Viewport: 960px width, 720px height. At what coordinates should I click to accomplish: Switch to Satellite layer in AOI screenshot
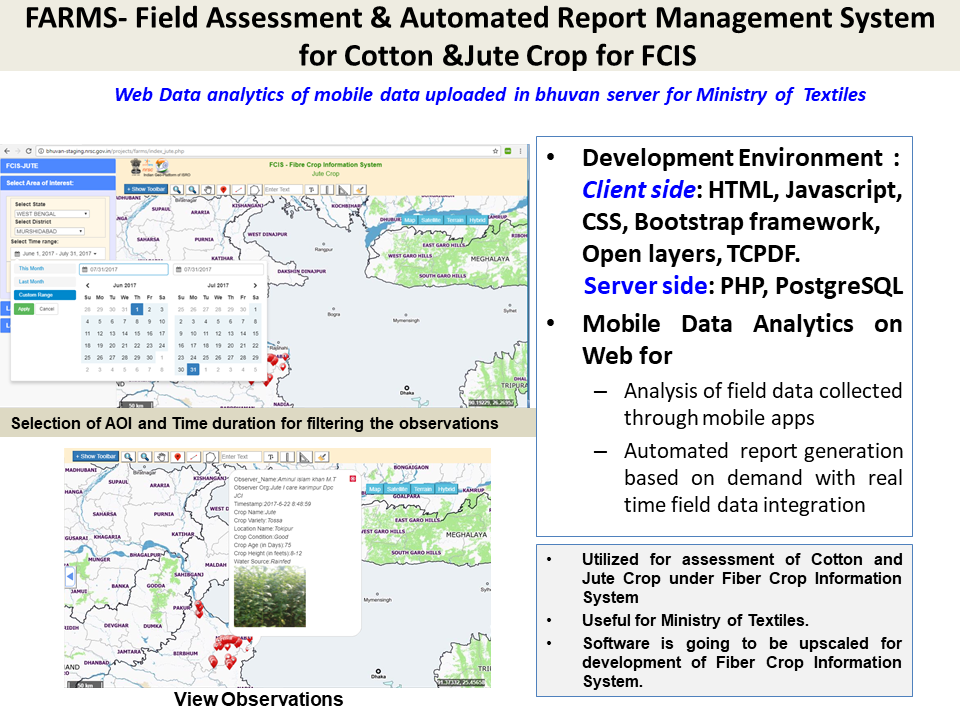click(x=431, y=220)
